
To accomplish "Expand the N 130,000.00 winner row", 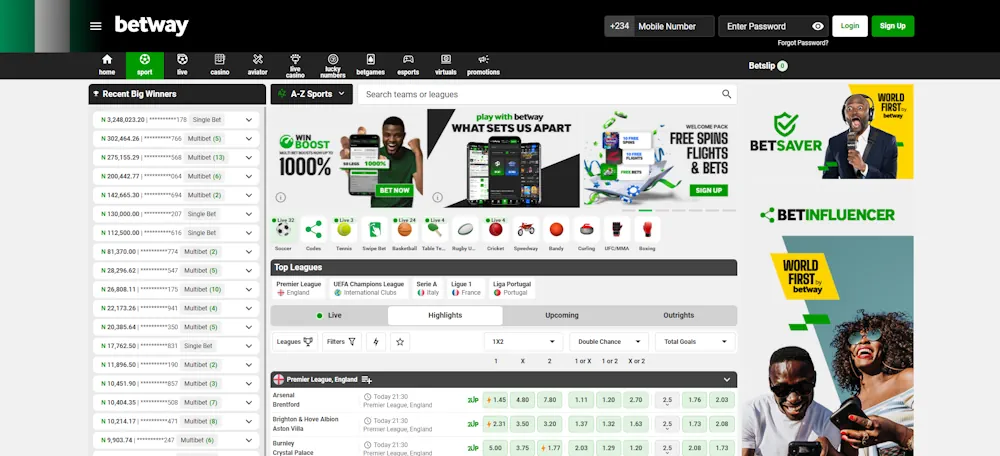I will coord(249,214).
